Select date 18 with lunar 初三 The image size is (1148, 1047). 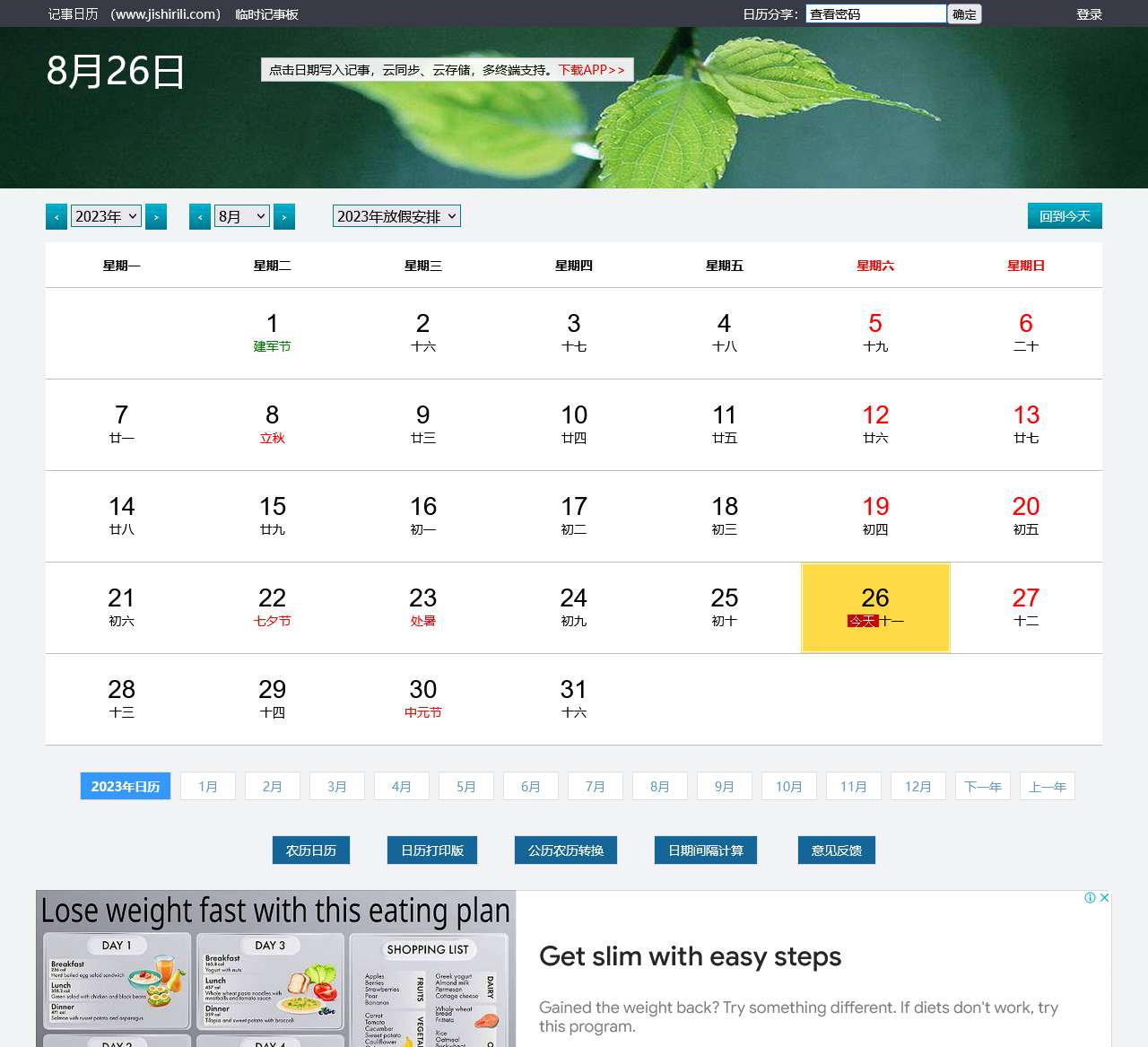[725, 516]
